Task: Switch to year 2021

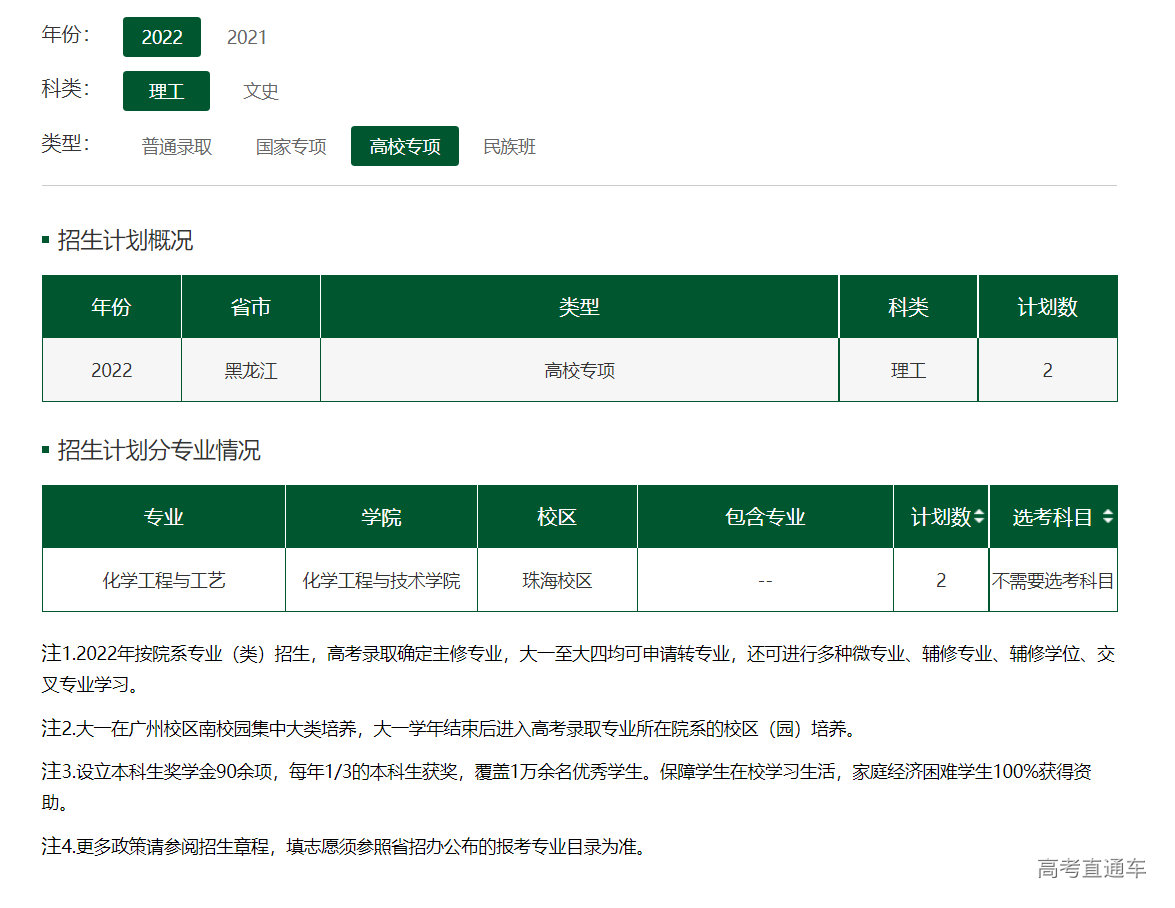Action: tap(247, 37)
